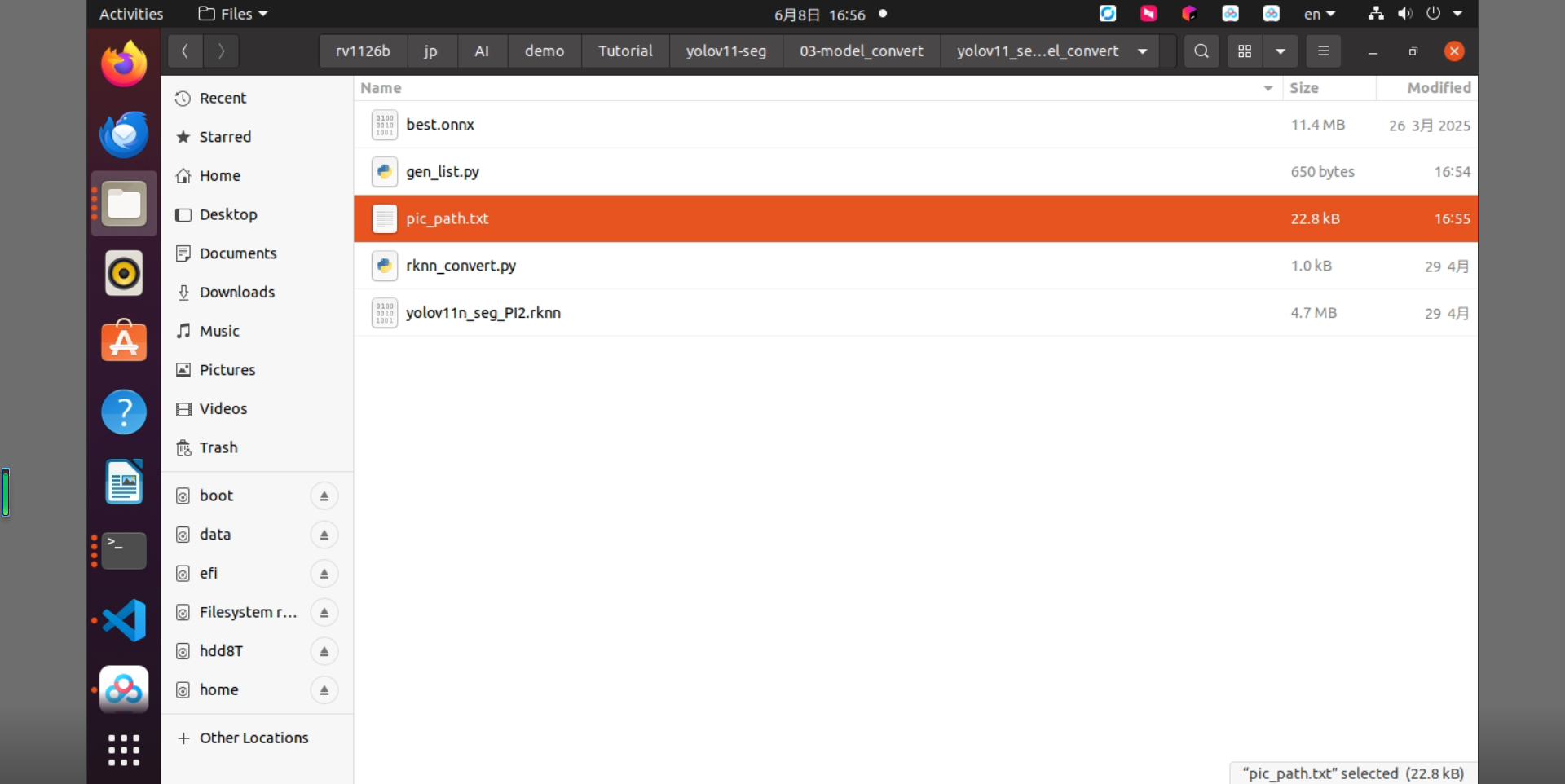Viewport: 1565px width, 784px height.
Task: Toggle grid view icon
Action: pyautogui.click(x=1245, y=51)
